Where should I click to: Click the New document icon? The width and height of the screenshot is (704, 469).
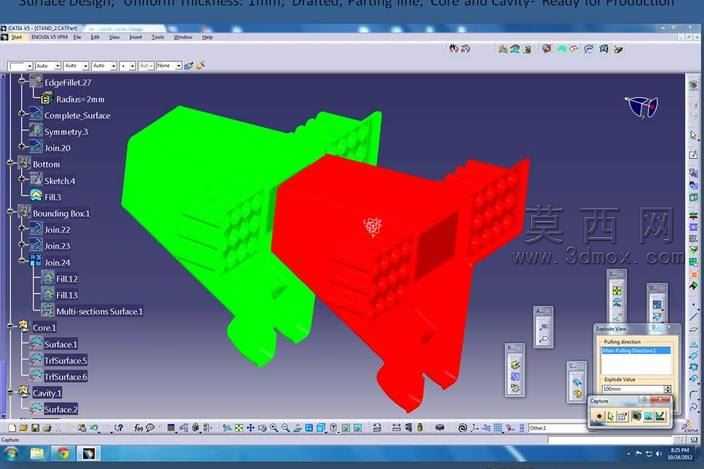12,428
